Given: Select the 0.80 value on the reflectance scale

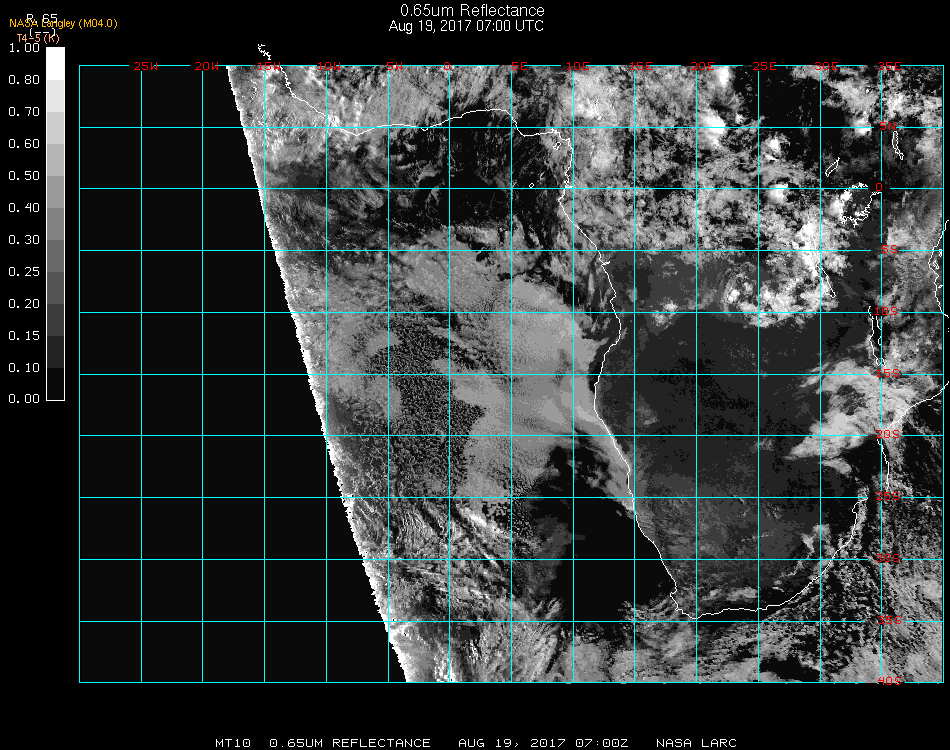Looking at the screenshot, I should tap(24, 80).
